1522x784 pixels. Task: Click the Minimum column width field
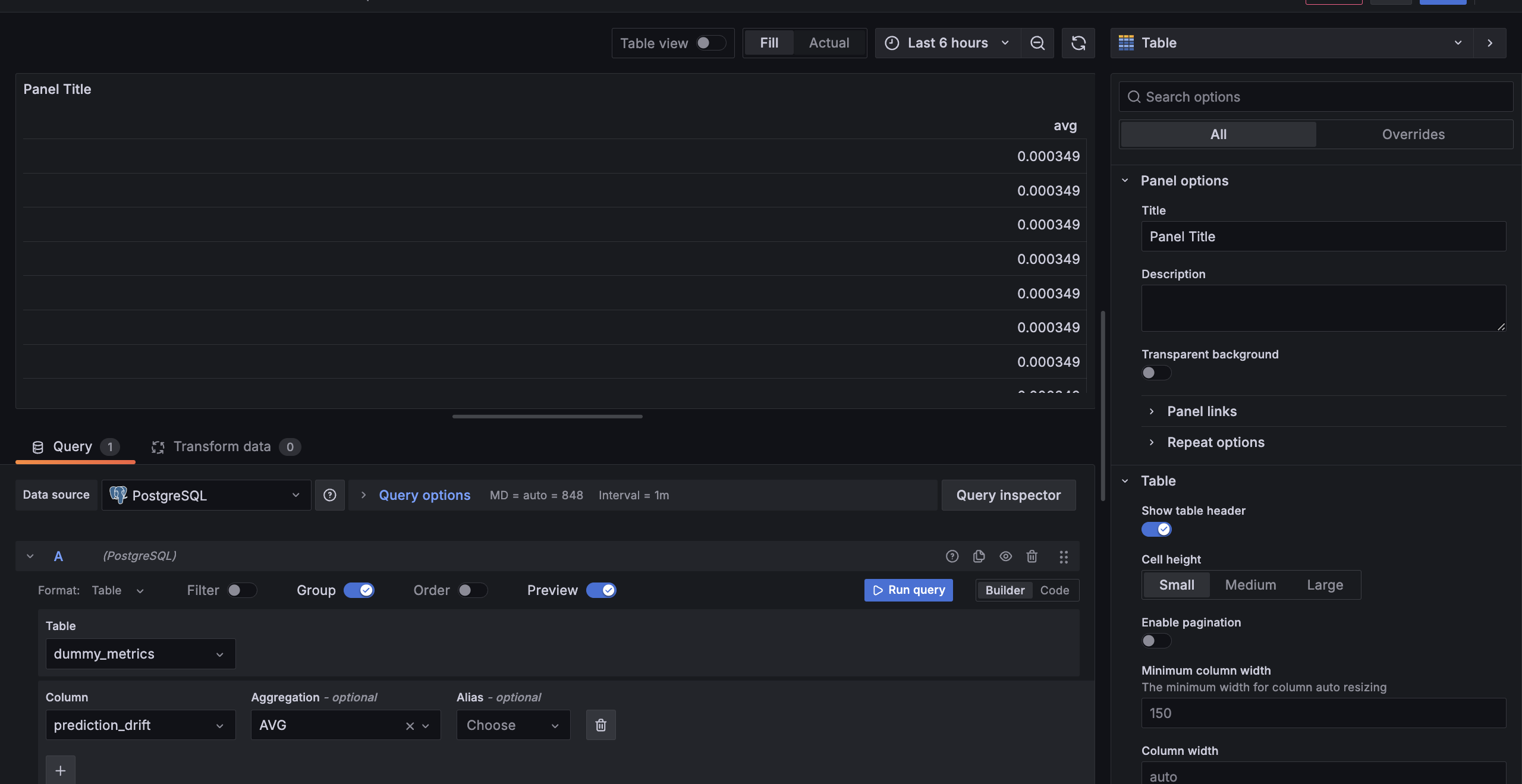1323,713
